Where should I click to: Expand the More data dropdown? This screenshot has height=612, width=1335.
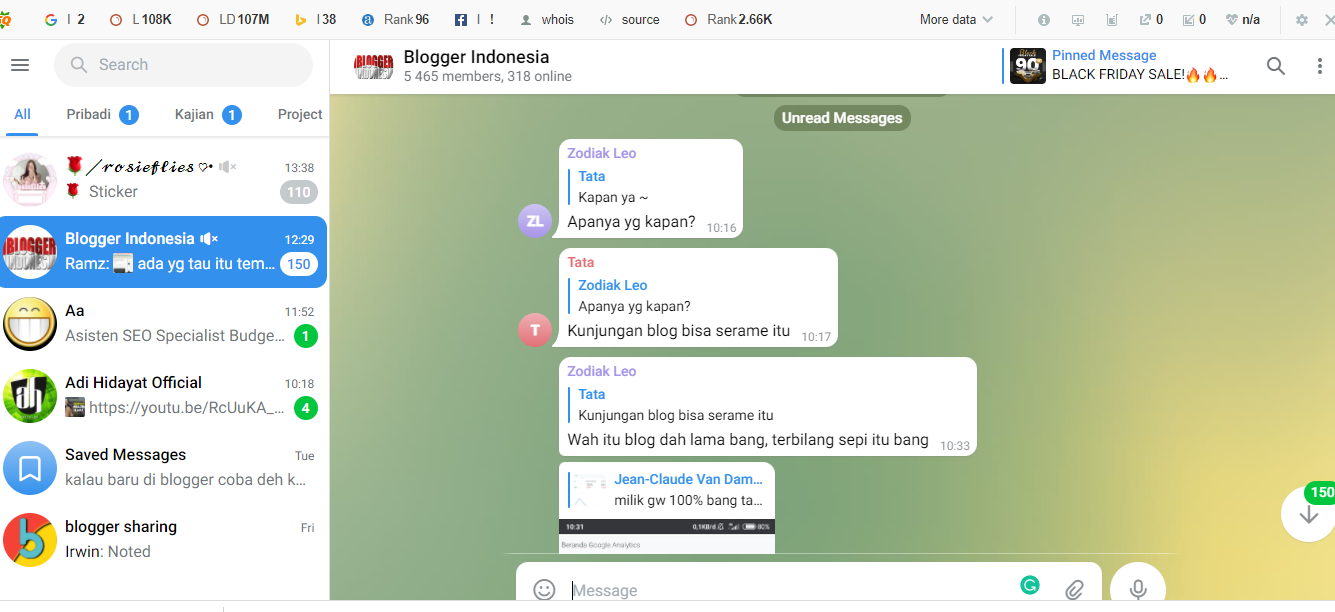coord(956,20)
